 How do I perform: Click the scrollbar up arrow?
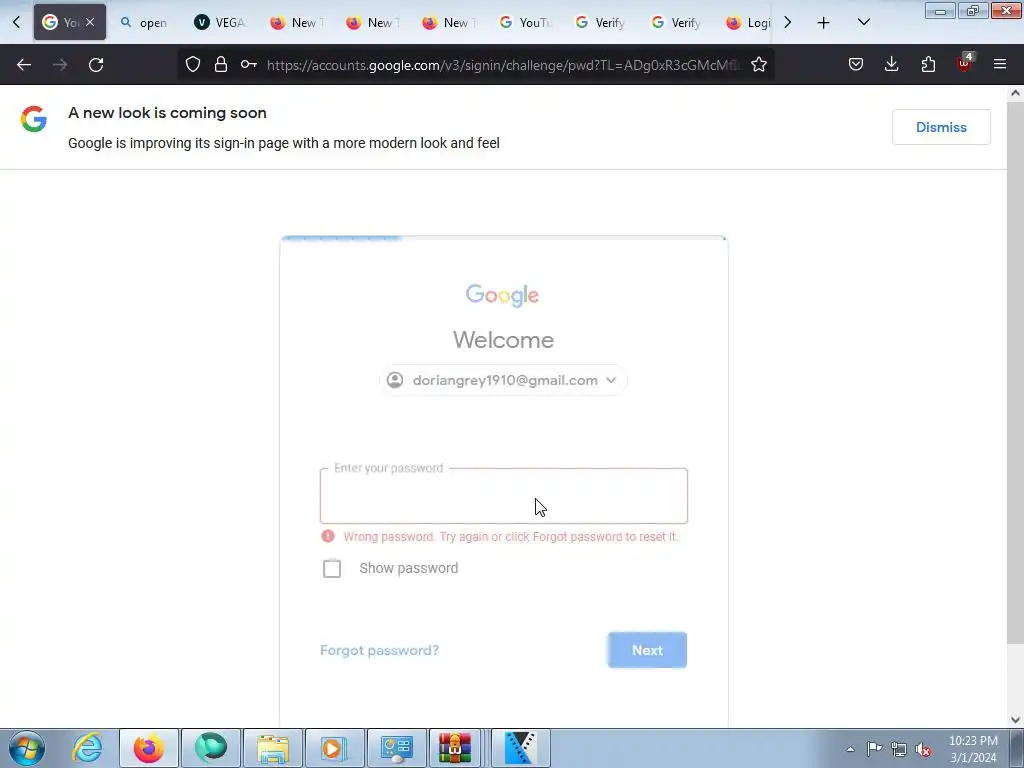point(1016,93)
